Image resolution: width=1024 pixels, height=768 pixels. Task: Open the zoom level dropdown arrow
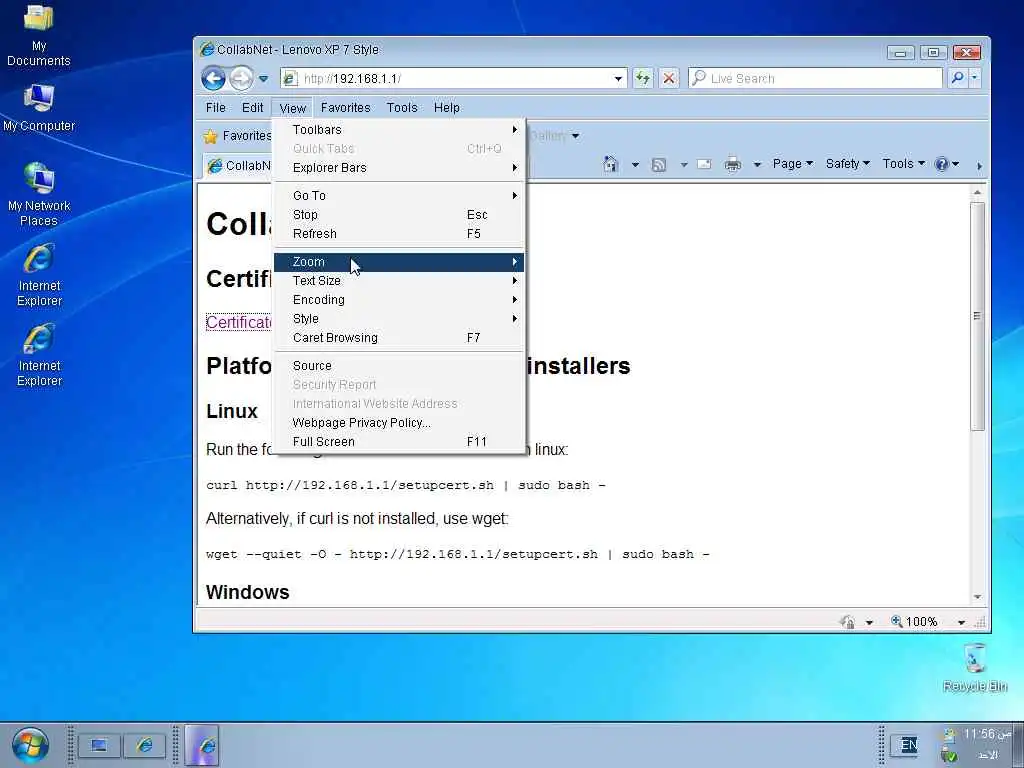[961, 622]
